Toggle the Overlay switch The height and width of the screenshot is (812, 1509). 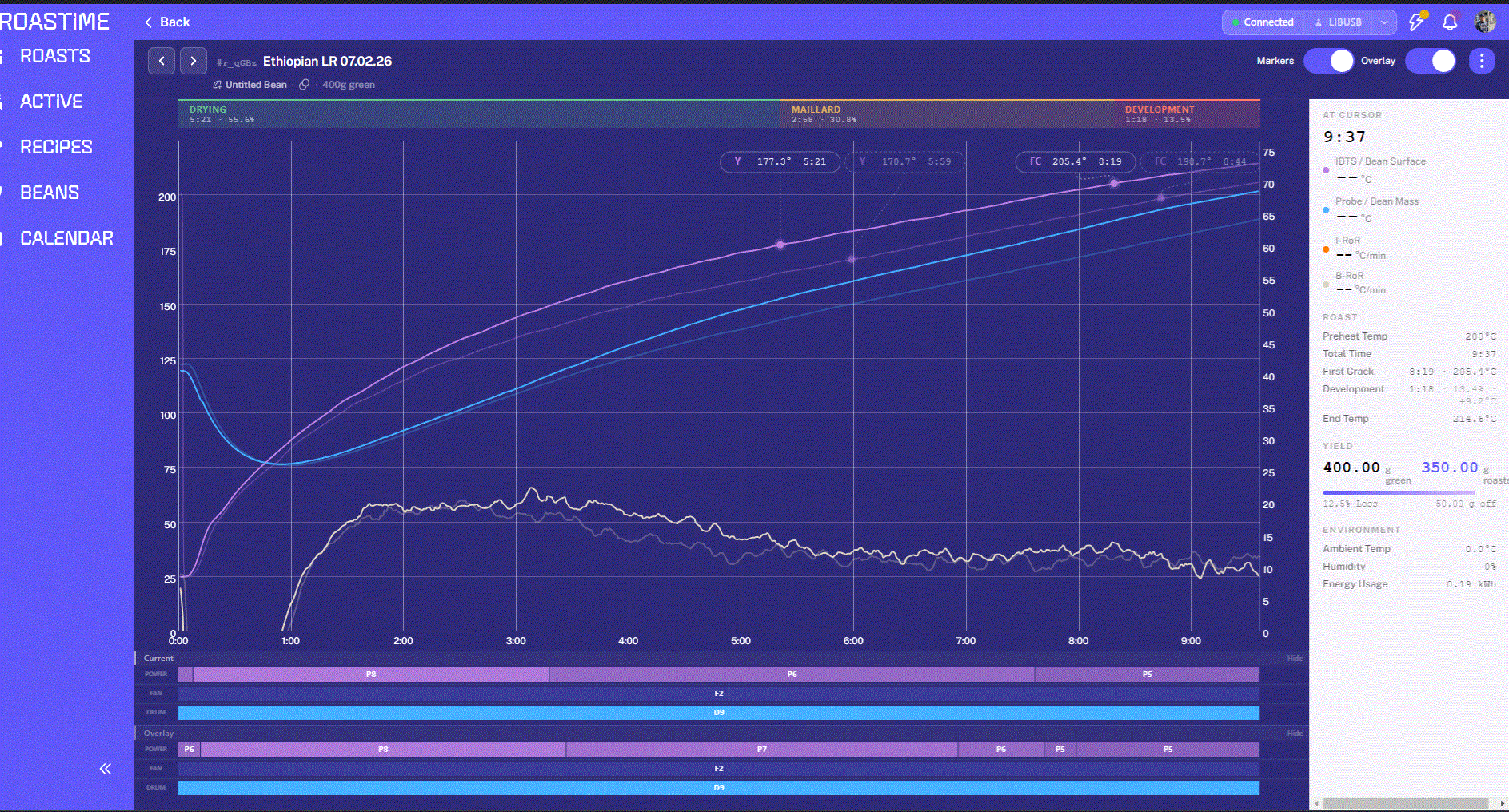pyautogui.click(x=1431, y=61)
